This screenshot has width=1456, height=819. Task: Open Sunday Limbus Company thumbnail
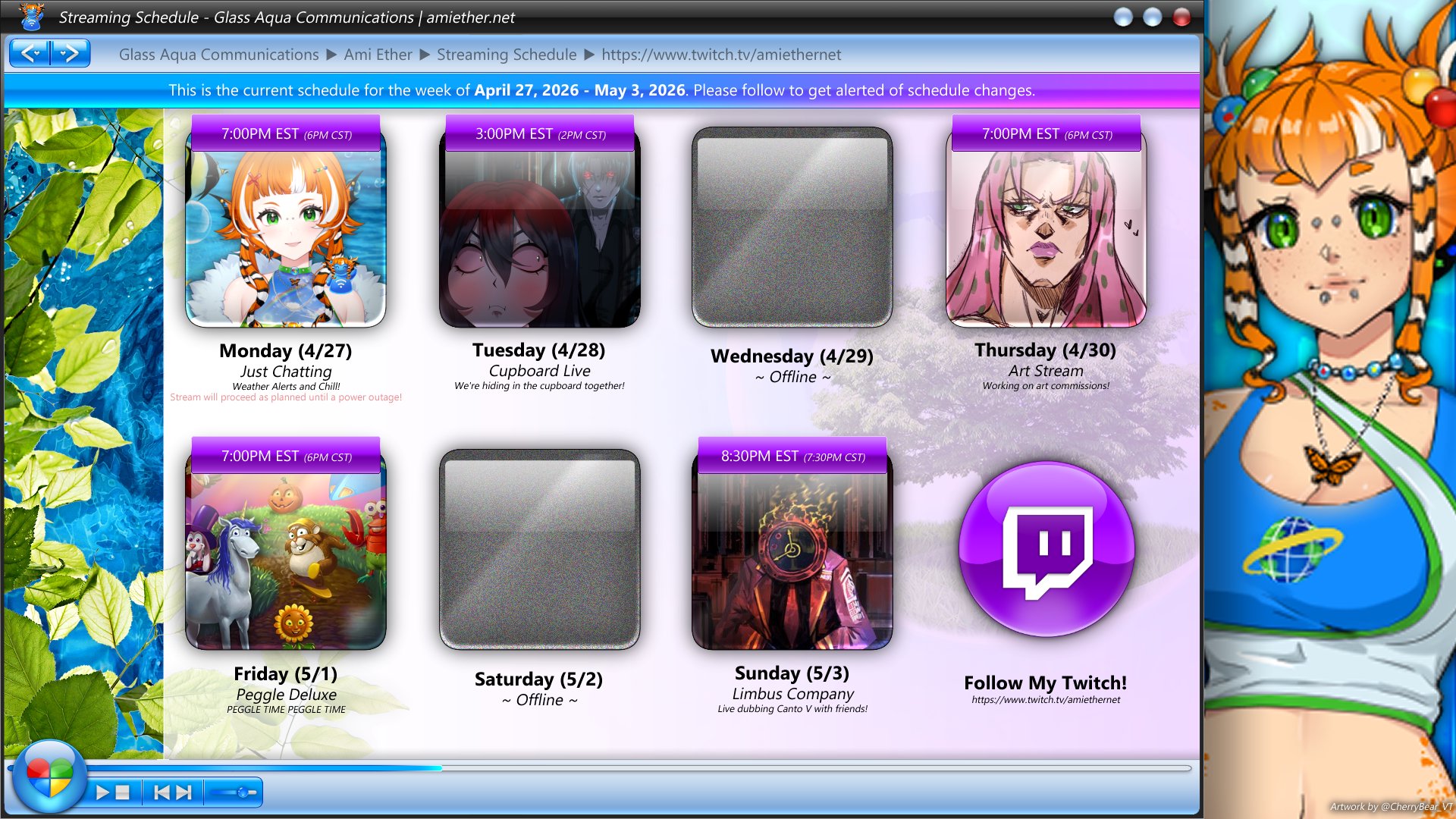(x=792, y=560)
